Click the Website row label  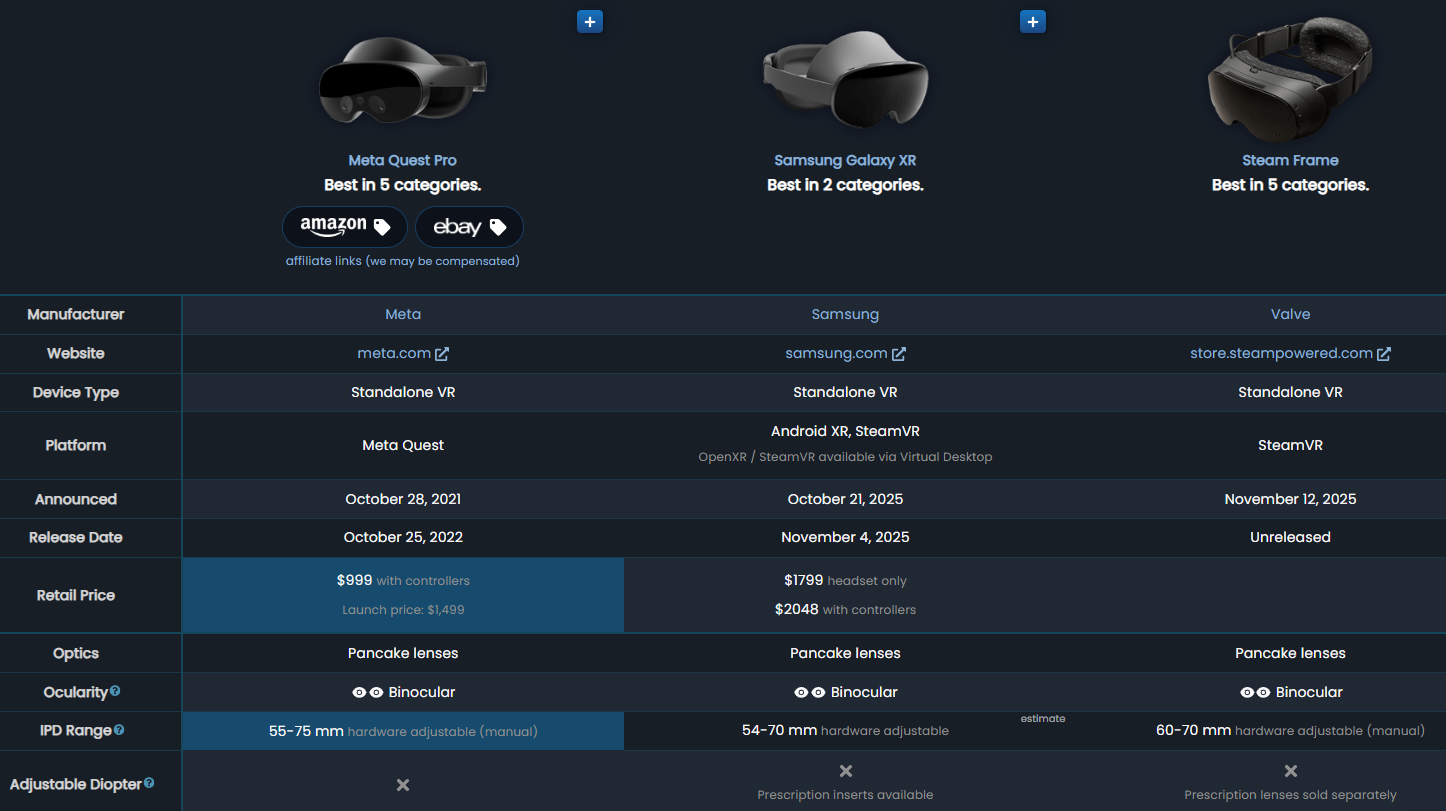[76, 353]
